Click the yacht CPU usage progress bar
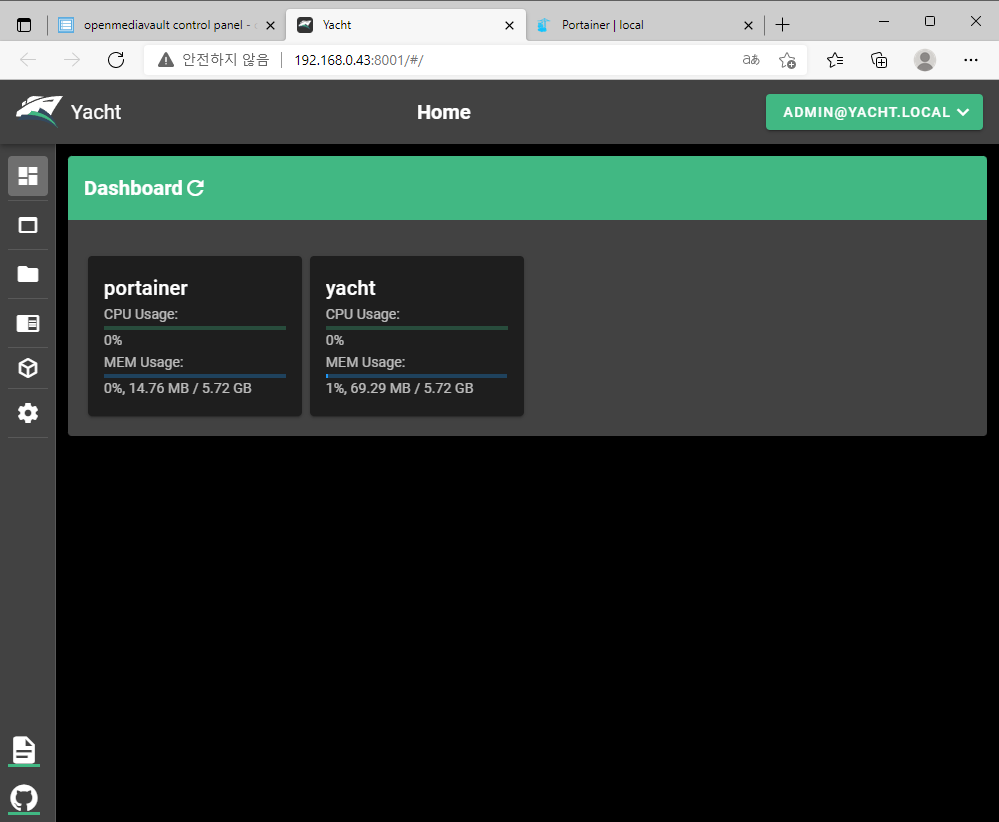The image size is (999, 822). pyautogui.click(x=417, y=328)
